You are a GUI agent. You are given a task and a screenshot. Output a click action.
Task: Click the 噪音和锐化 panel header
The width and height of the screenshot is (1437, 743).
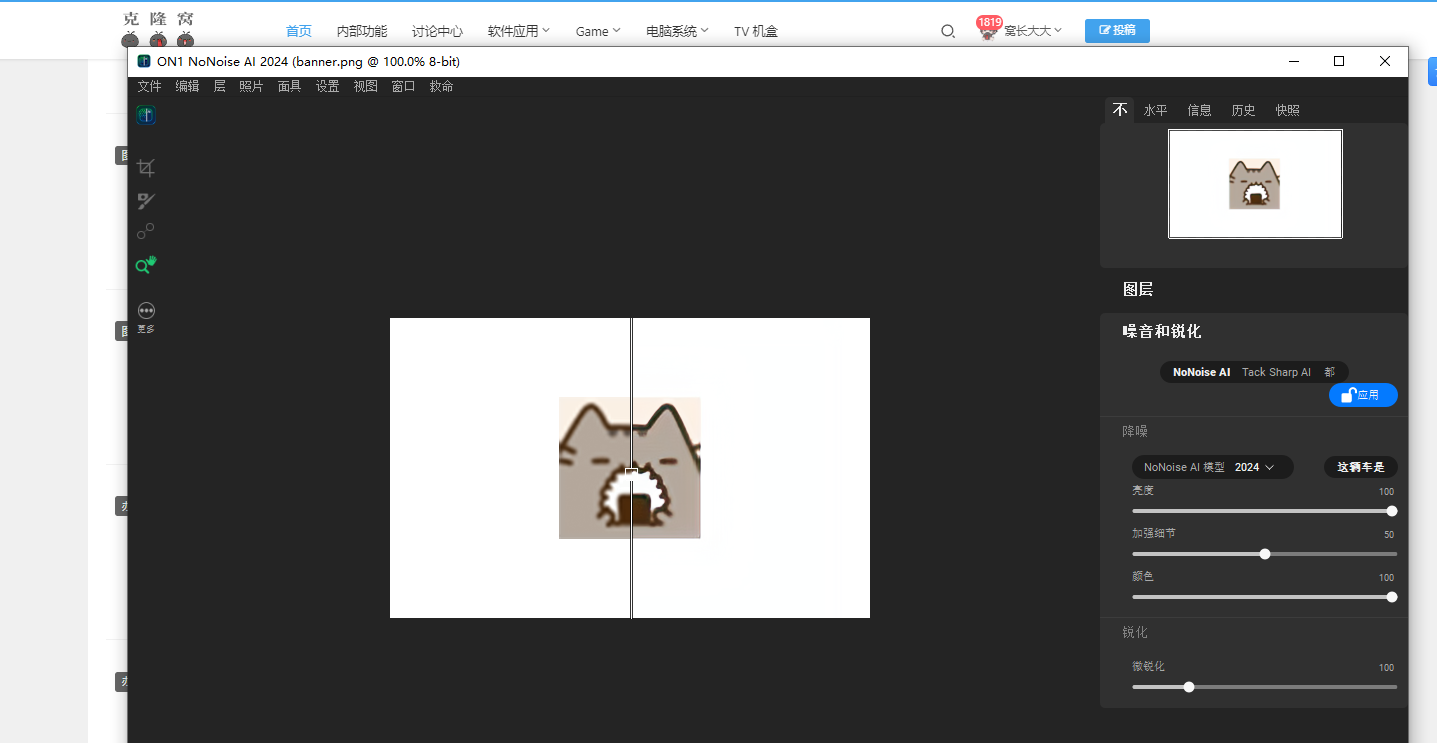(1162, 332)
